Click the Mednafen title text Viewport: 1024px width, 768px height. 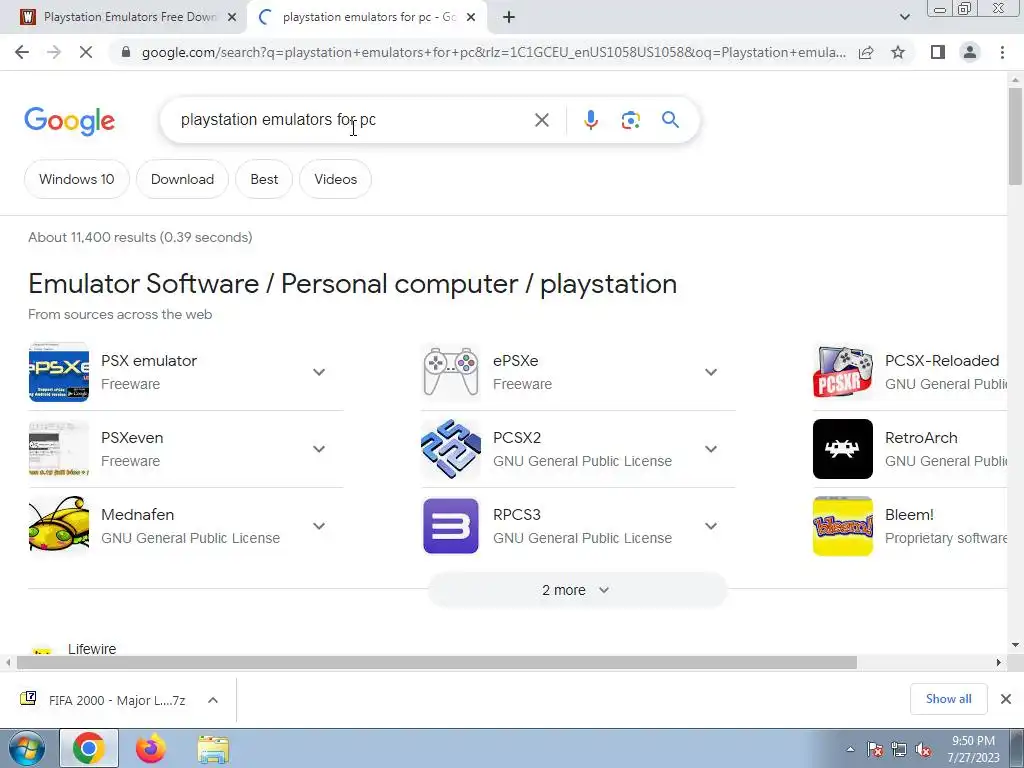point(137,515)
